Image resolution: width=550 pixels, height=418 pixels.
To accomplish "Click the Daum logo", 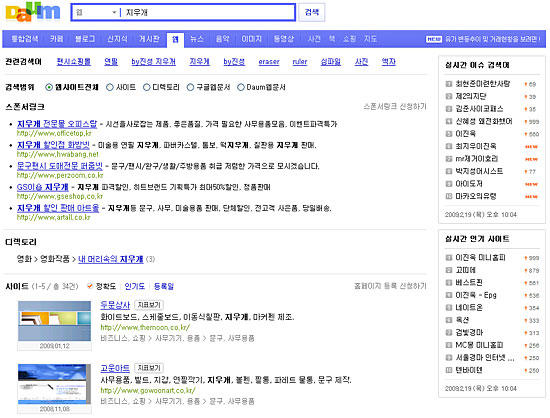I will coord(33,12).
